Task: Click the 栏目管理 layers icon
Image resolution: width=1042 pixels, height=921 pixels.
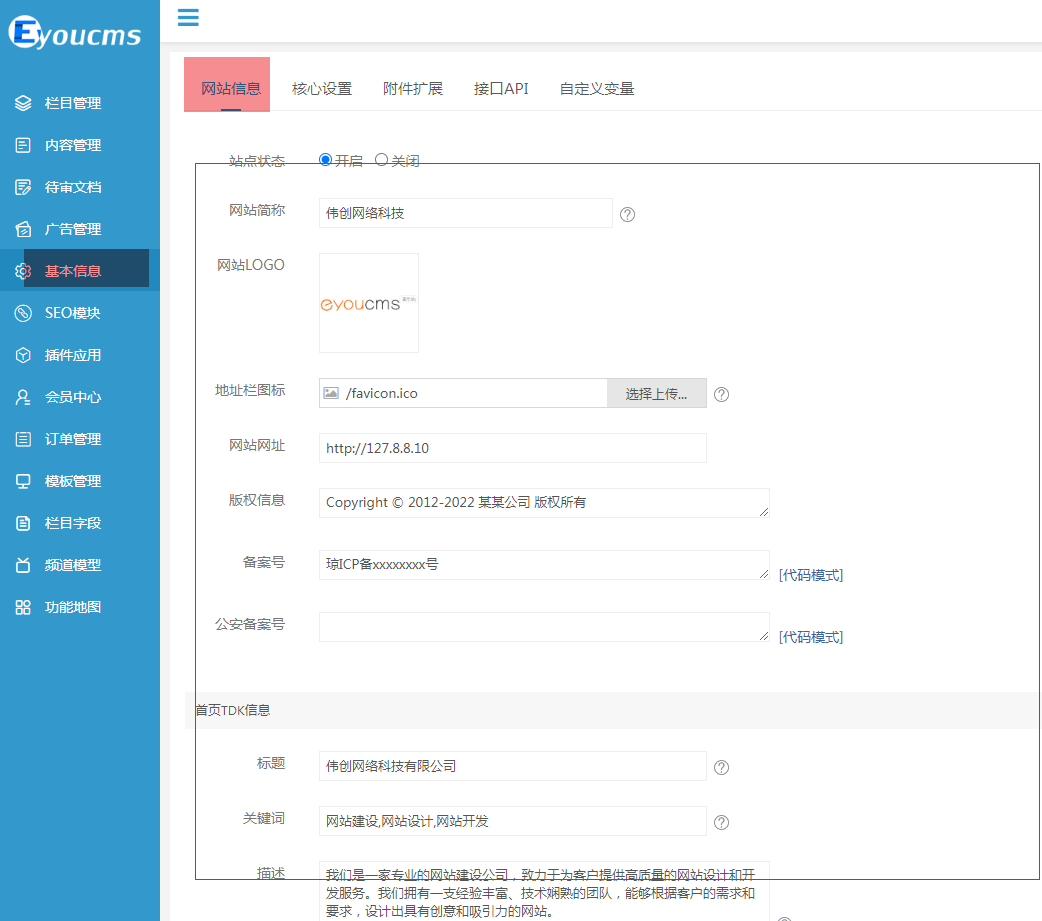Action: tap(23, 103)
